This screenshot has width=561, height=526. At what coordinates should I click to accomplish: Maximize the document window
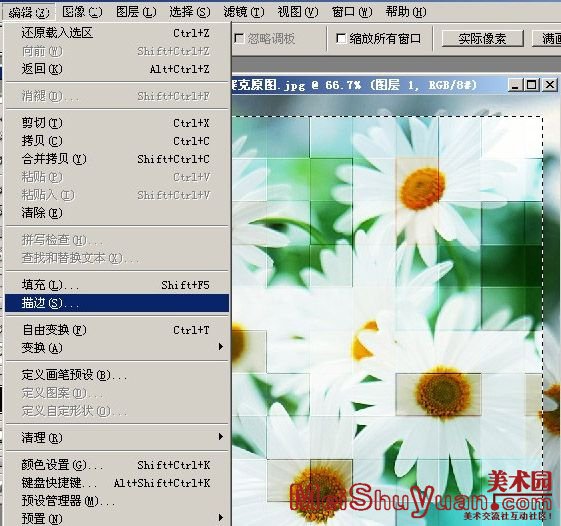(532, 85)
